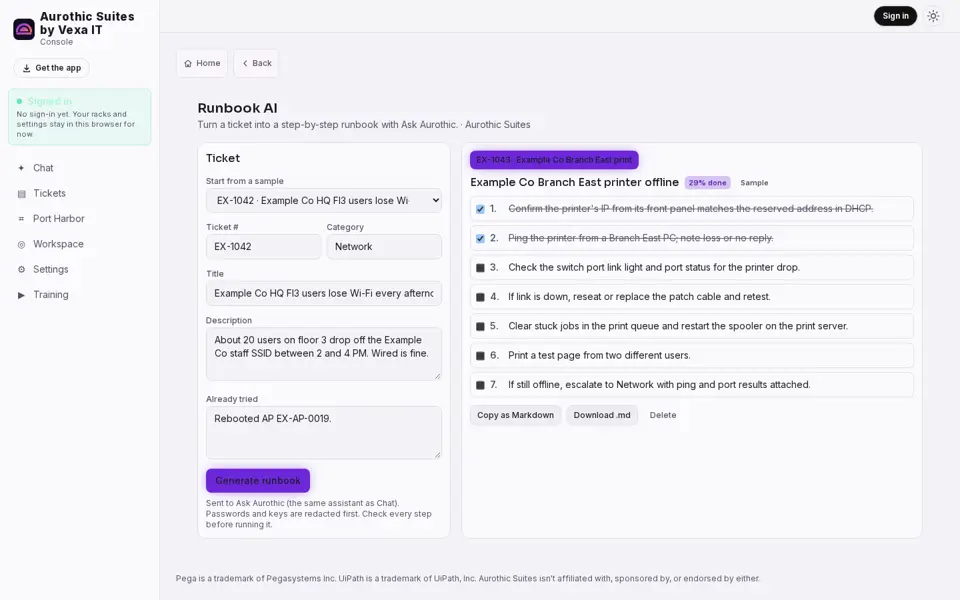Check step 6 Print a test page
The height and width of the screenshot is (600, 960).
click(x=480, y=356)
